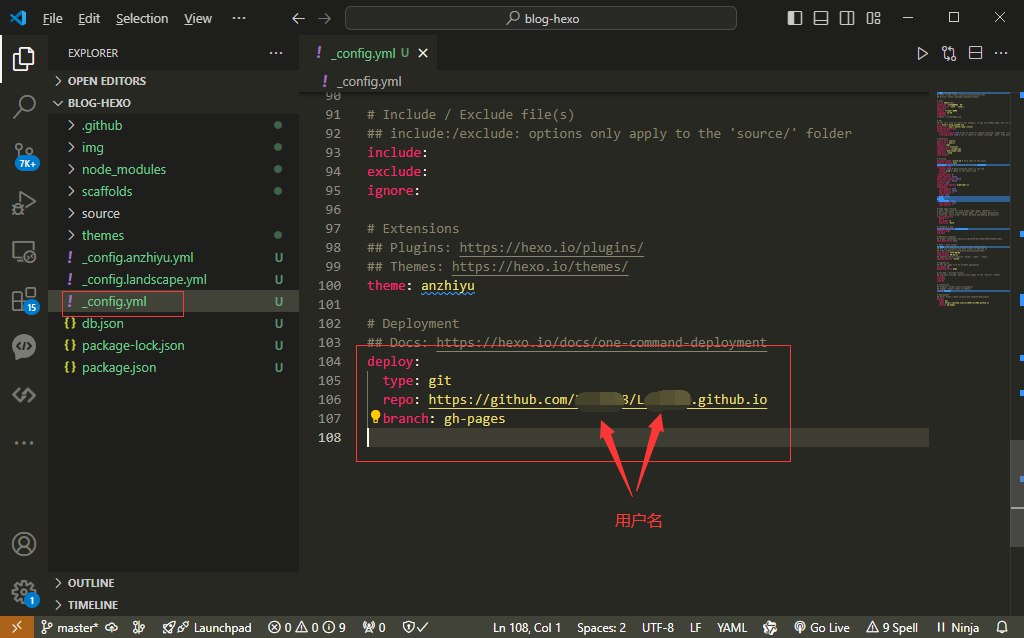Viewport: 1024px width, 638px height.
Task: Open Remote Explorer in activity bar
Action: click(24, 252)
